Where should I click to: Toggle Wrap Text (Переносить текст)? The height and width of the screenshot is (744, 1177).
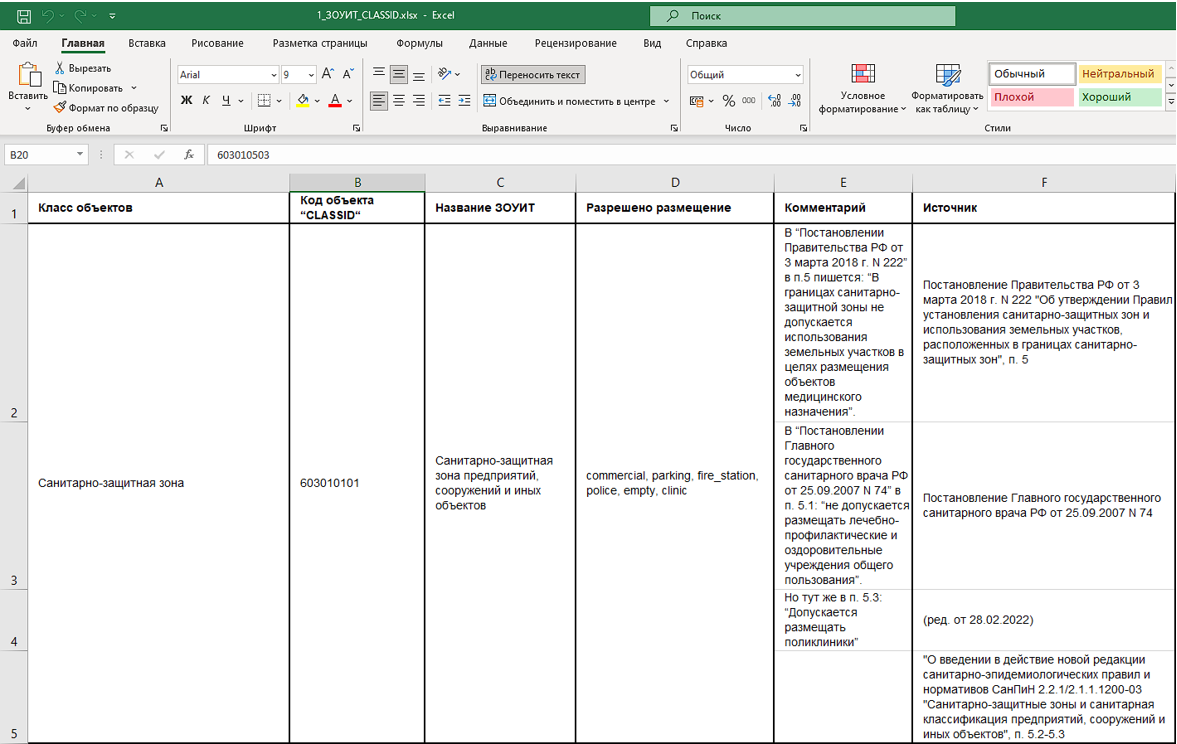(532, 75)
